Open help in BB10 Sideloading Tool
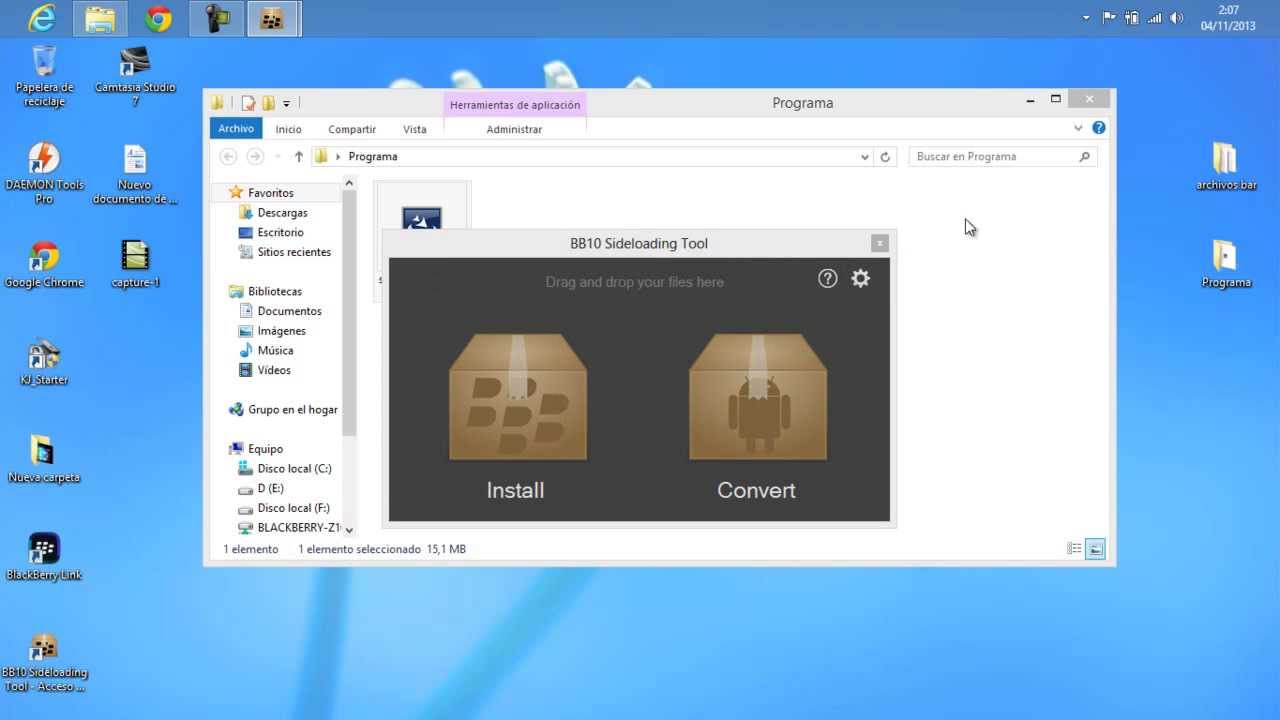Viewport: 1280px width, 720px height. click(x=827, y=279)
